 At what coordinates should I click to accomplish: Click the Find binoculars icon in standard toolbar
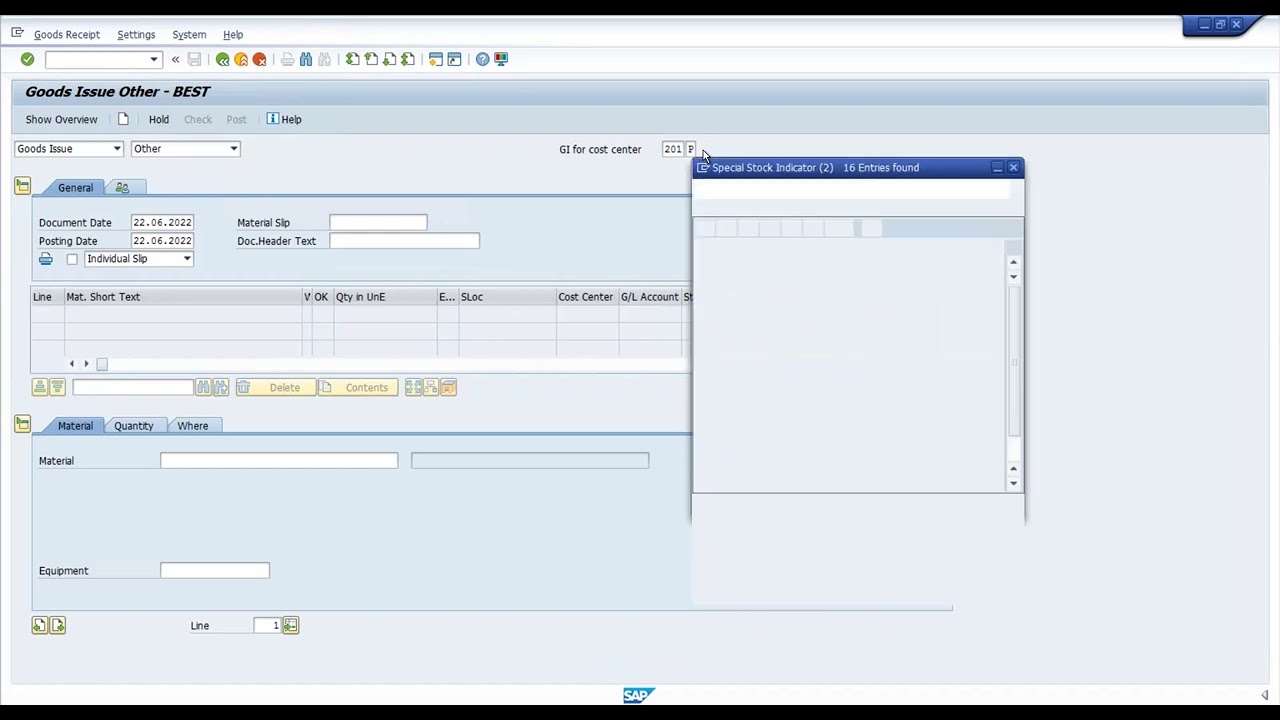[306, 59]
